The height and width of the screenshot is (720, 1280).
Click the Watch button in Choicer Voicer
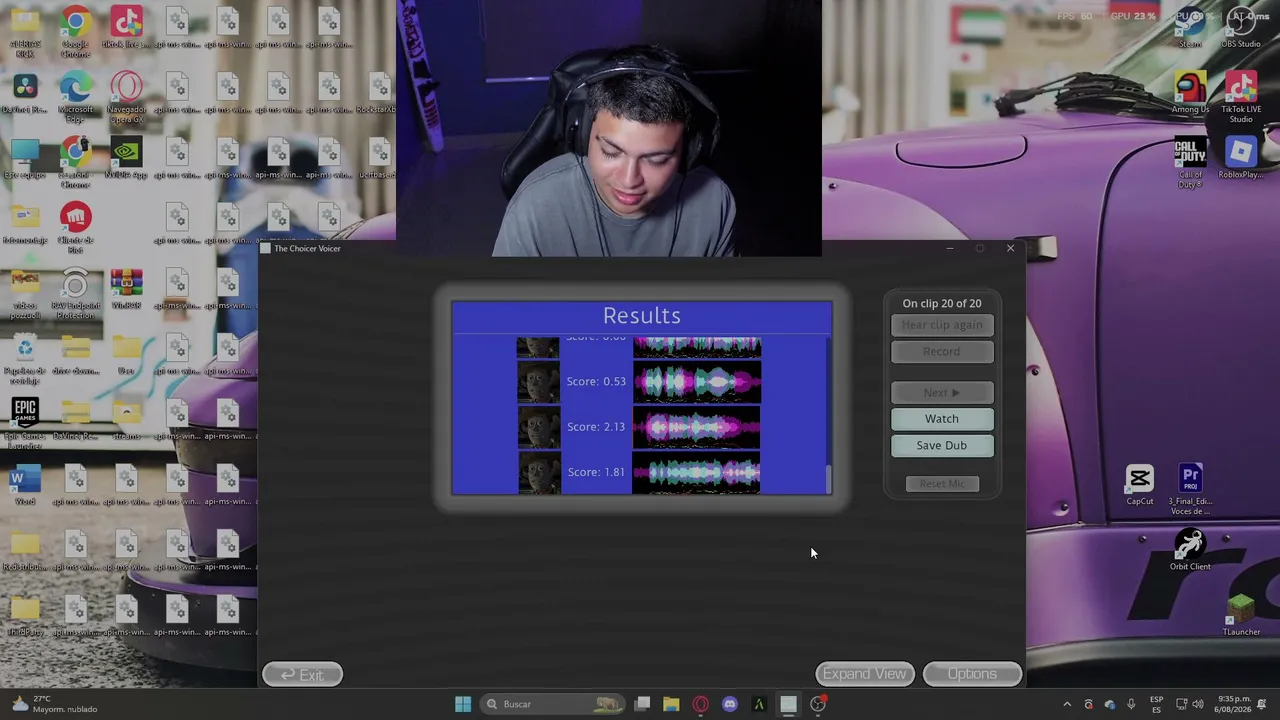pyautogui.click(x=942, y=419)
